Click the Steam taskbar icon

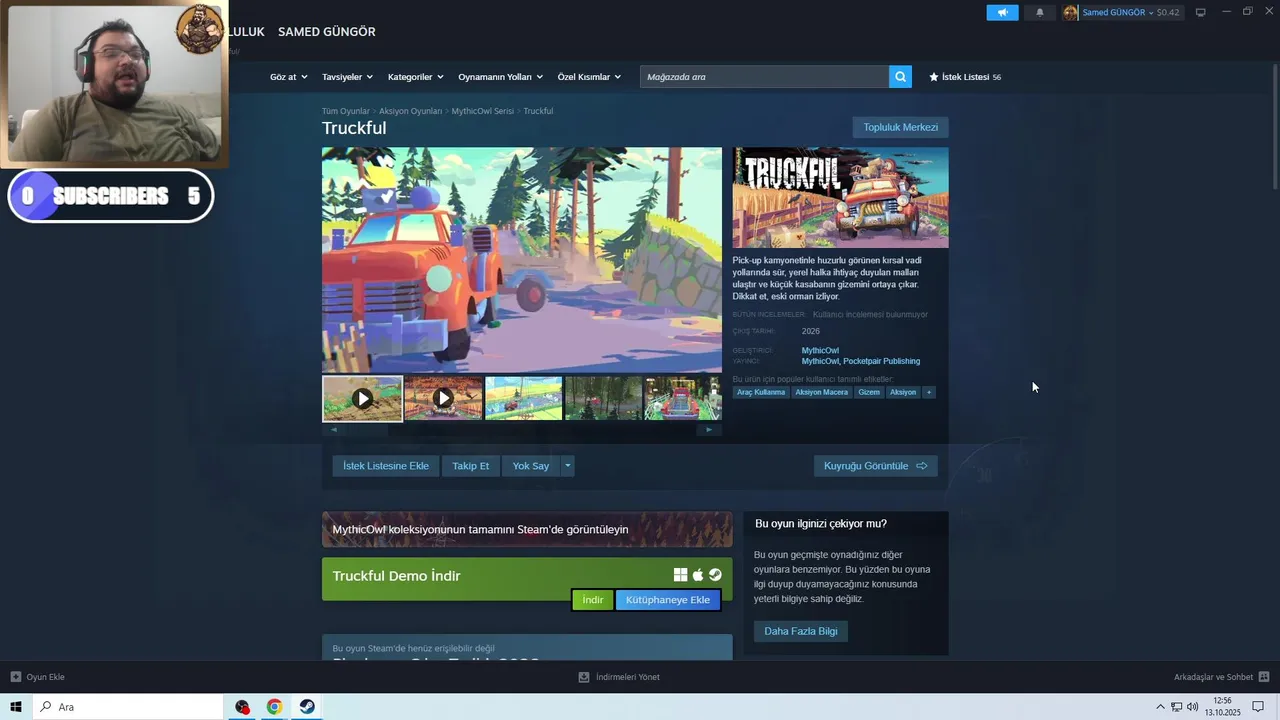(x=307, y=707)
